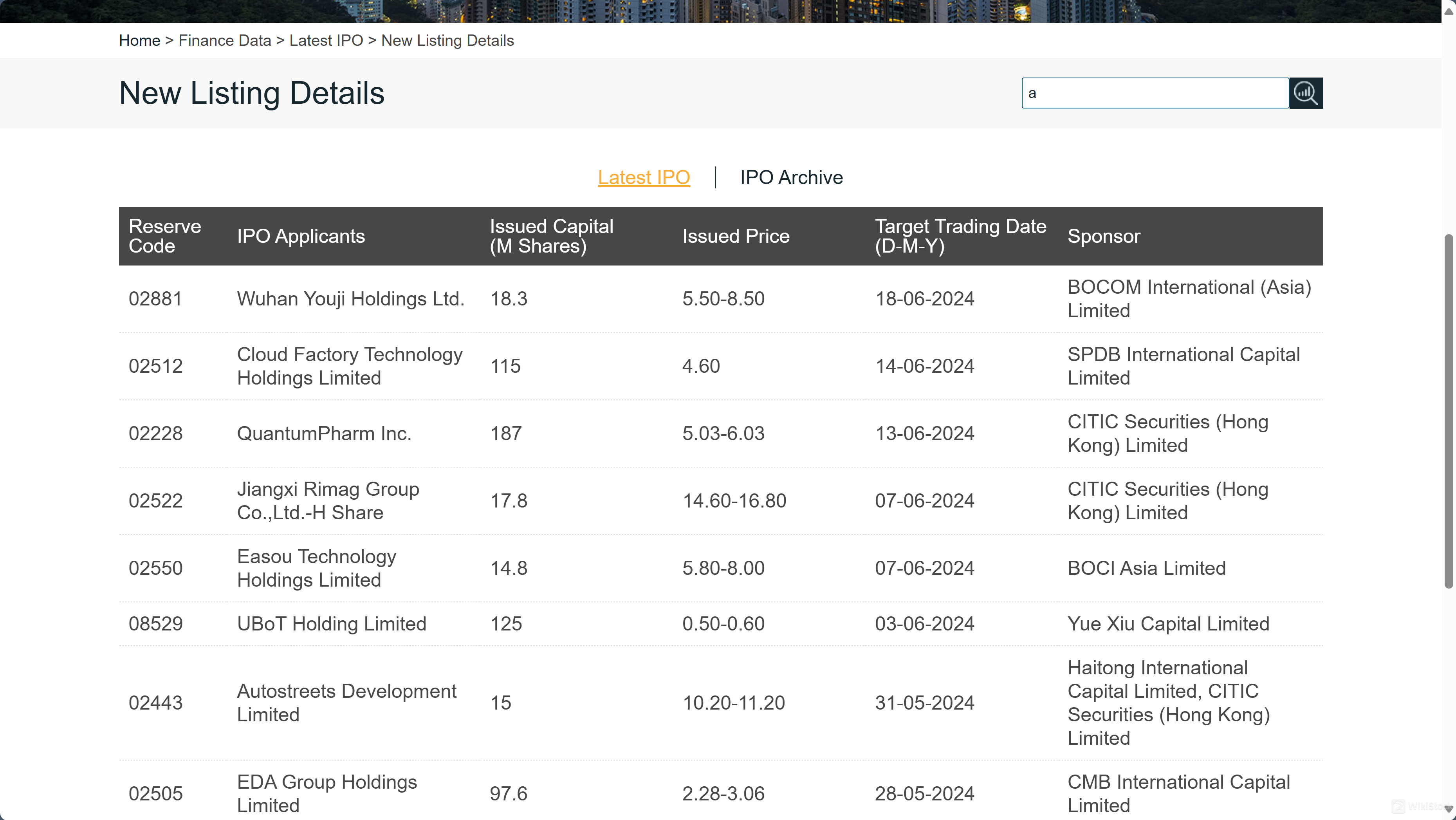Screen dimensions: 1456x820
Task: Click the Issued Price column header
Action: [736, 236]
